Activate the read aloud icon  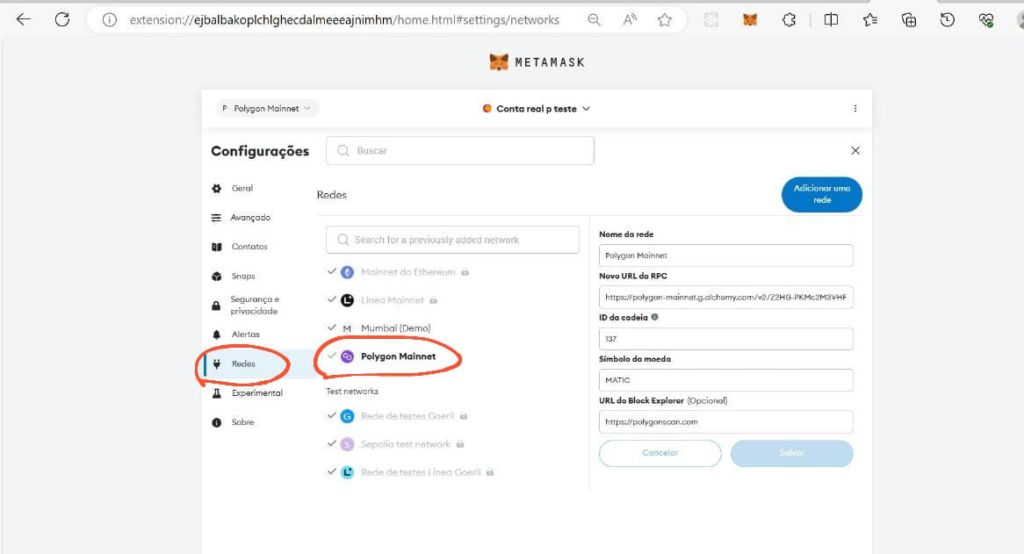tap(630, 20)
